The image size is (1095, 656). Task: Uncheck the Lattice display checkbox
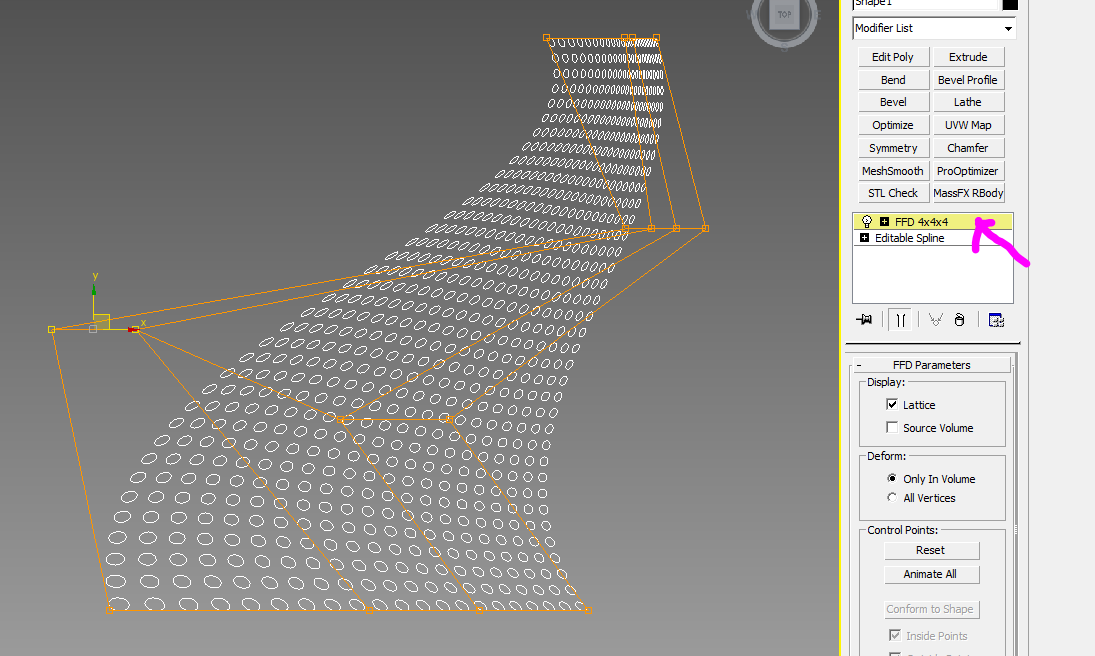click(892, 405)
